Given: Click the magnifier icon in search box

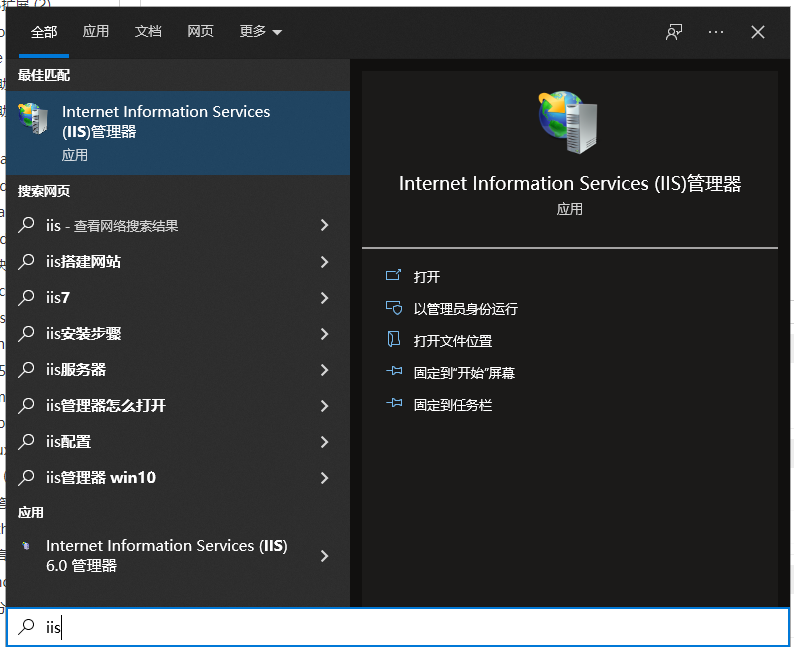Looking at the screenshot, I should click(26, 626).
